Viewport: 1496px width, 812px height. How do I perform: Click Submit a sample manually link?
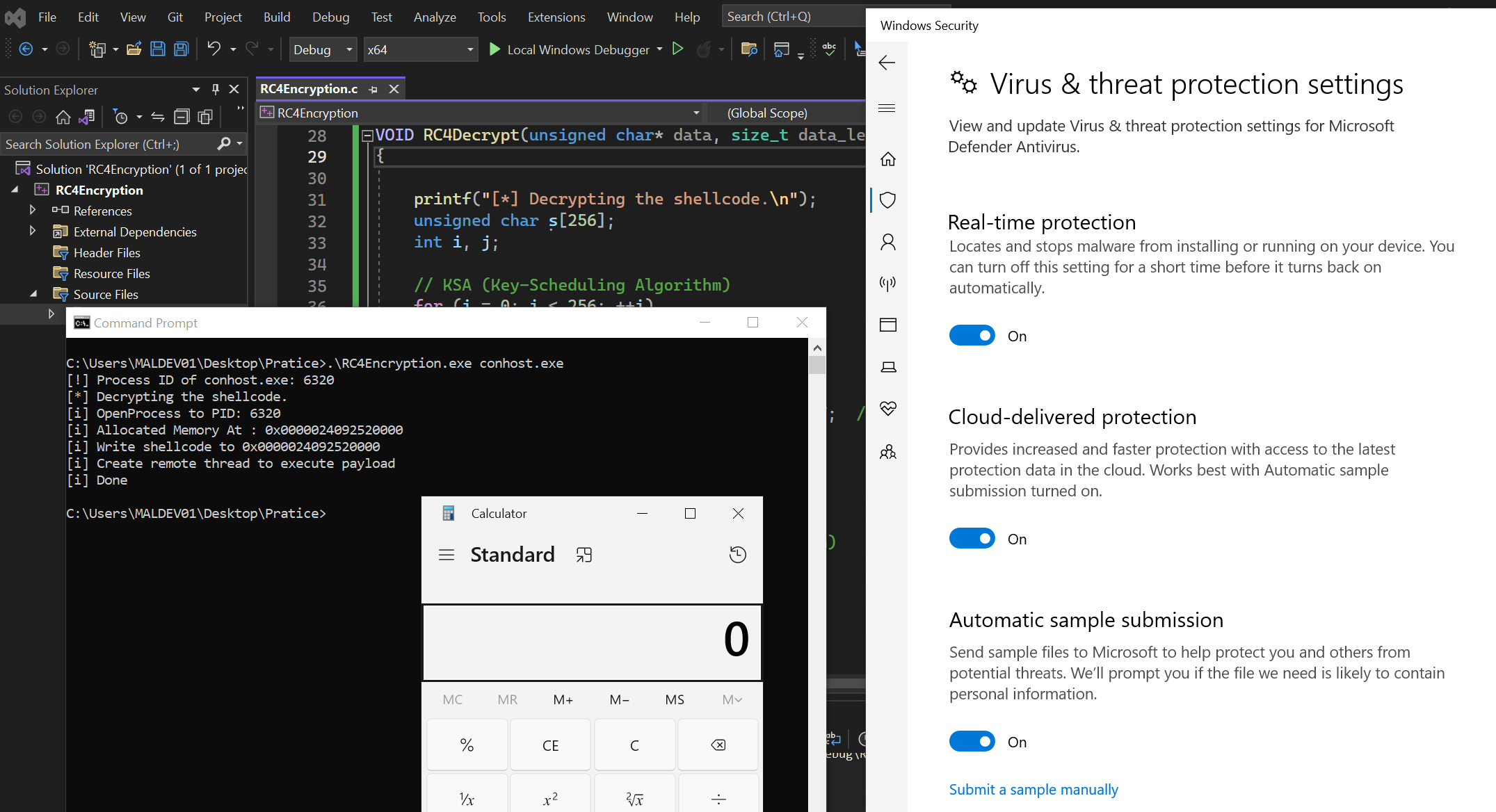point(1033,790)
